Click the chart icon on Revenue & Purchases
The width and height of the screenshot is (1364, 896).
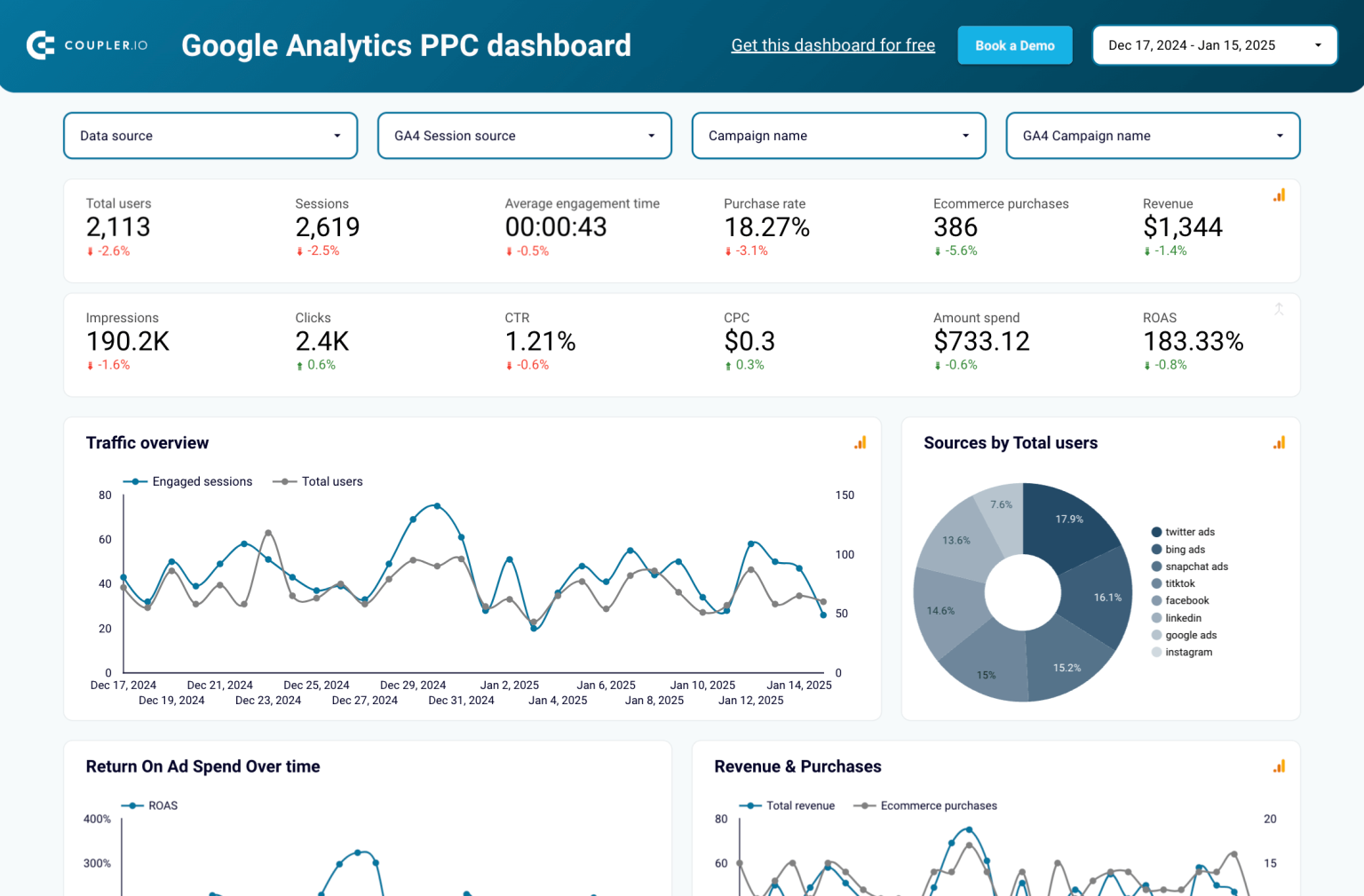pos(1279,765)
